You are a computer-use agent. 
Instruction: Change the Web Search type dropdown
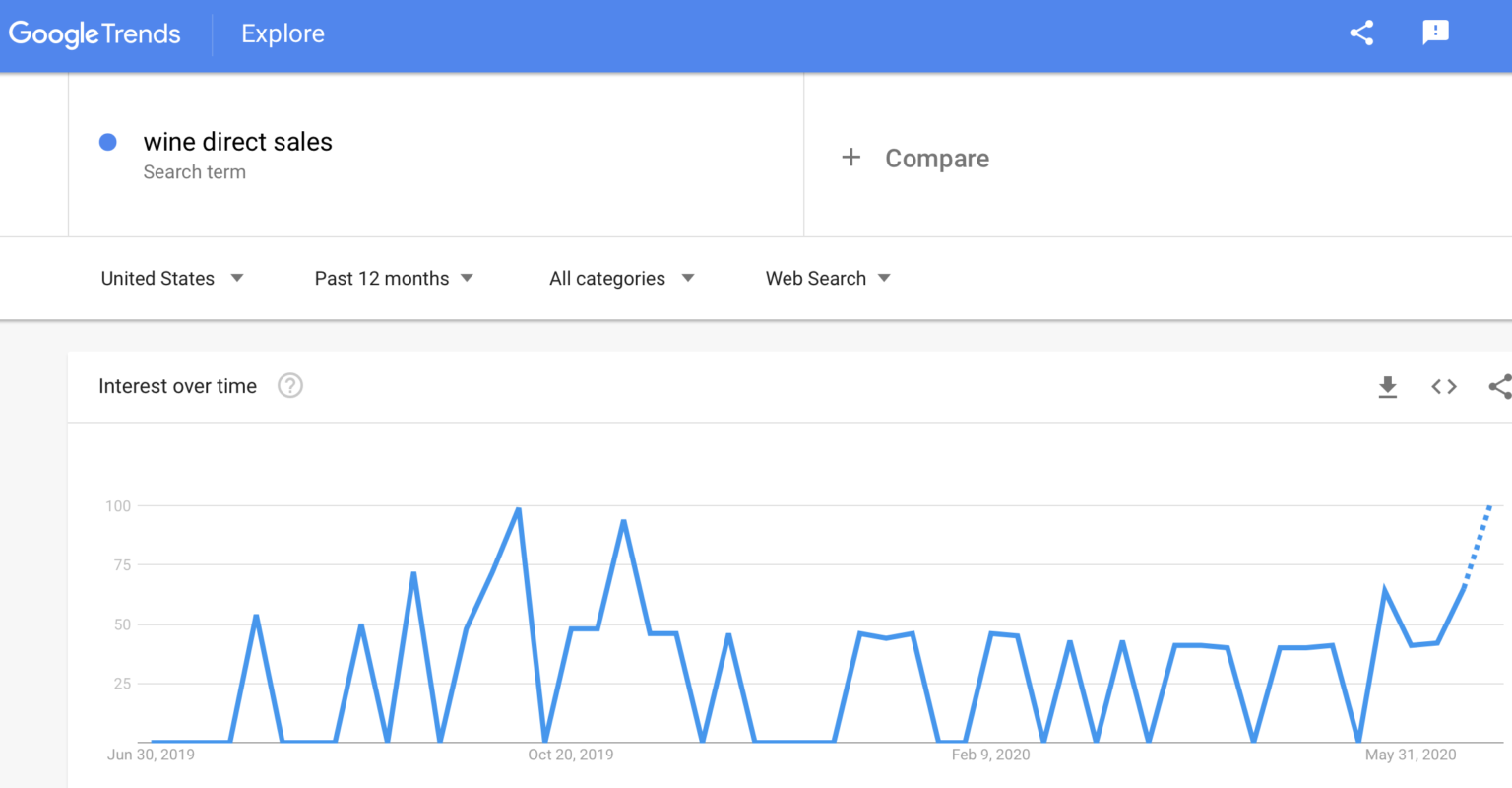[828, 279]
